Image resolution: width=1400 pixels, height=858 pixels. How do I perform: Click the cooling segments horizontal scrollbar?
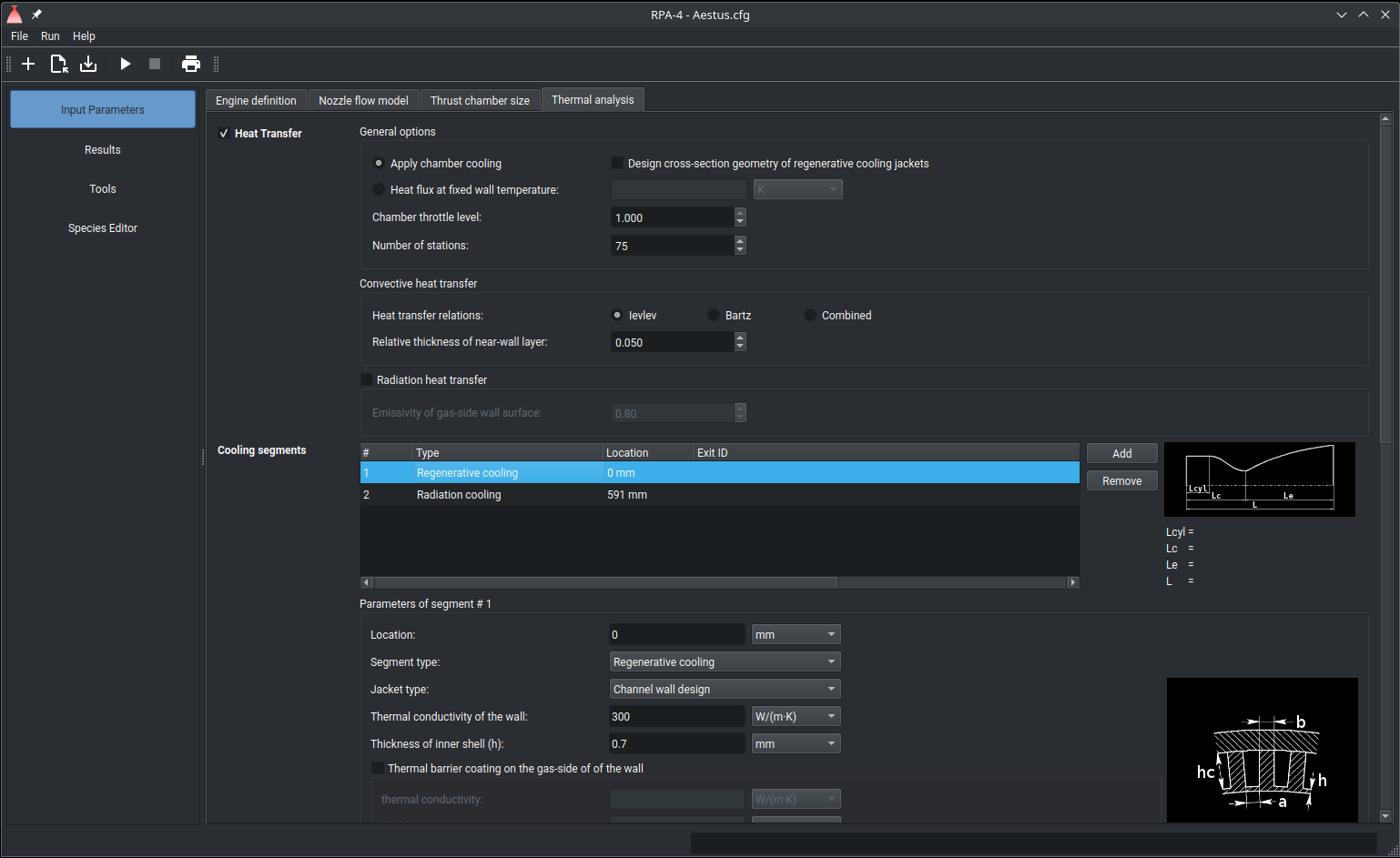605,582
